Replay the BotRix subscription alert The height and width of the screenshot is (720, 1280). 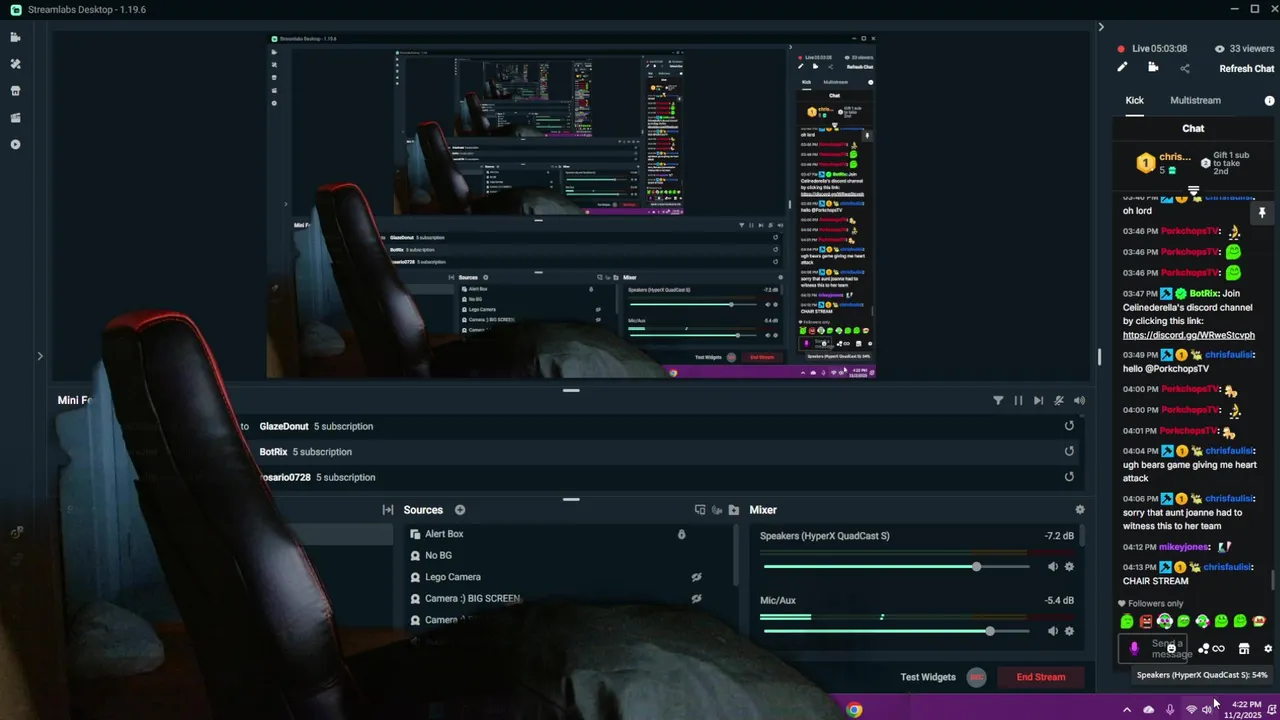(x=1069, y=451)
